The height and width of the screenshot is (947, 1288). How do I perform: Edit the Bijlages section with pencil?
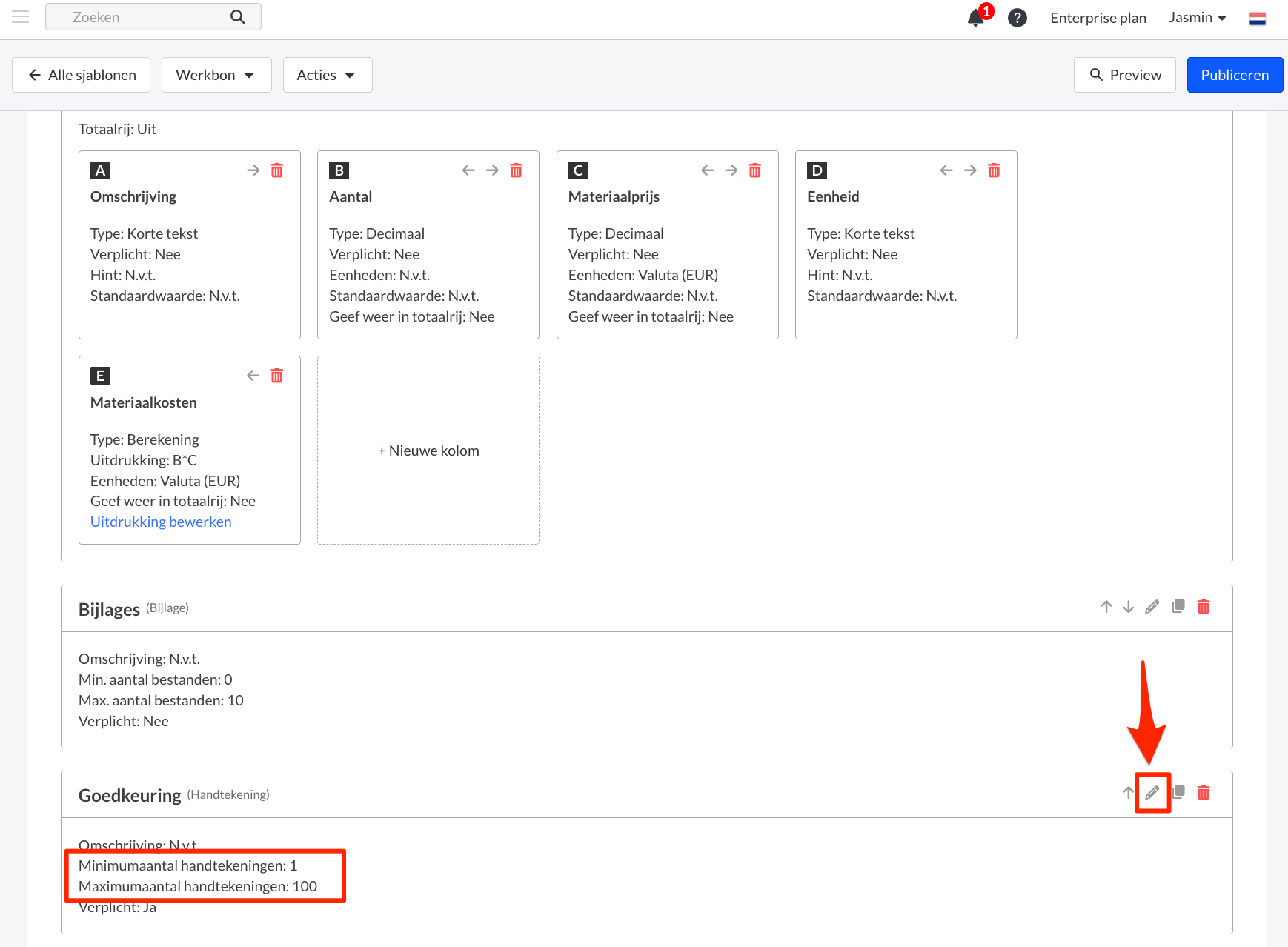click(1152, 607)
